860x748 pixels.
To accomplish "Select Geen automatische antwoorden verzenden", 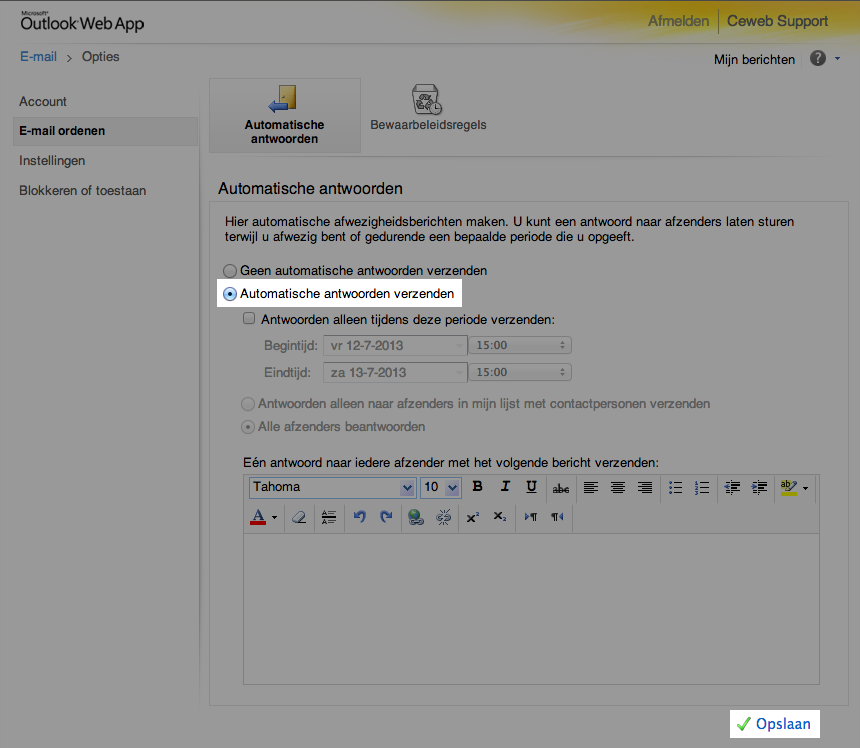I will 230,270.
